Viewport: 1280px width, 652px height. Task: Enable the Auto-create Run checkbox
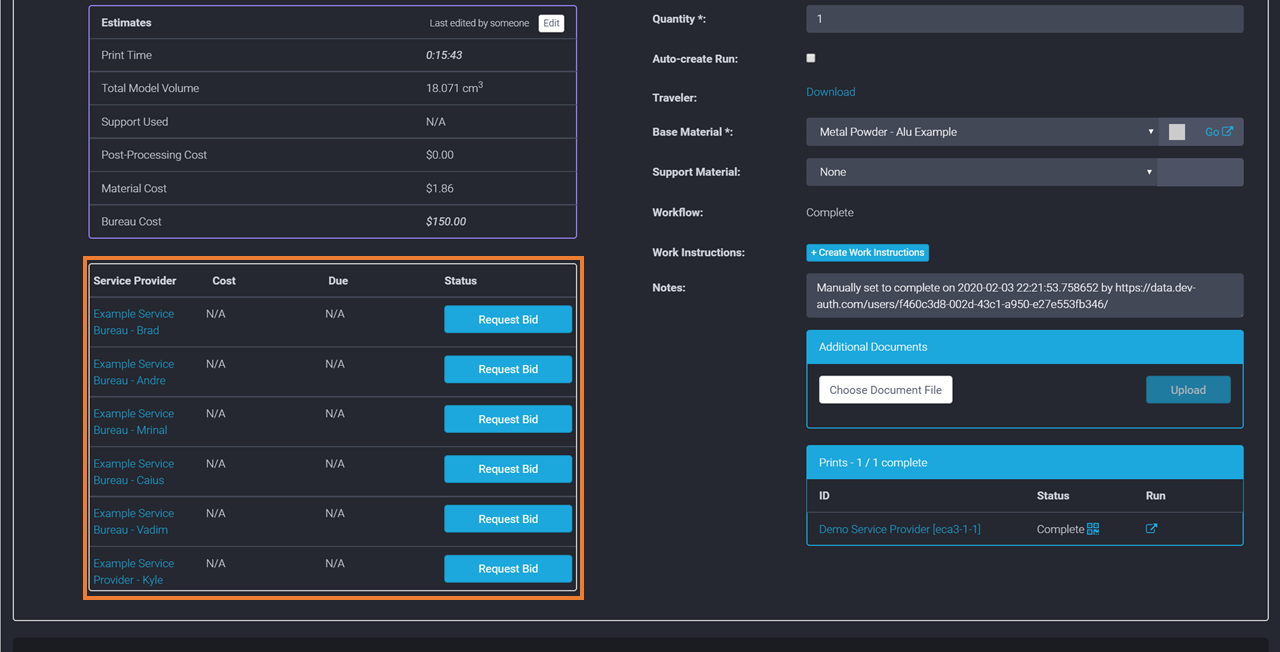(x=811, y=59)
